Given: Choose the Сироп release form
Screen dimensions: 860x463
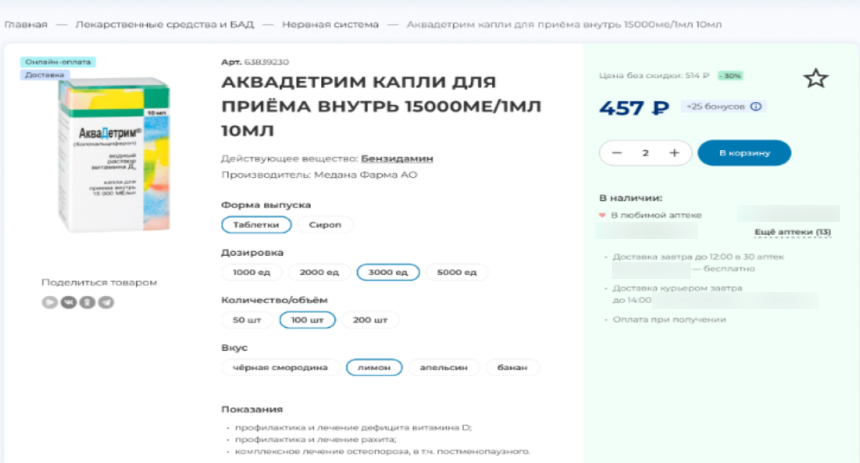Looking at the screenshot, I should pos(325,225).
